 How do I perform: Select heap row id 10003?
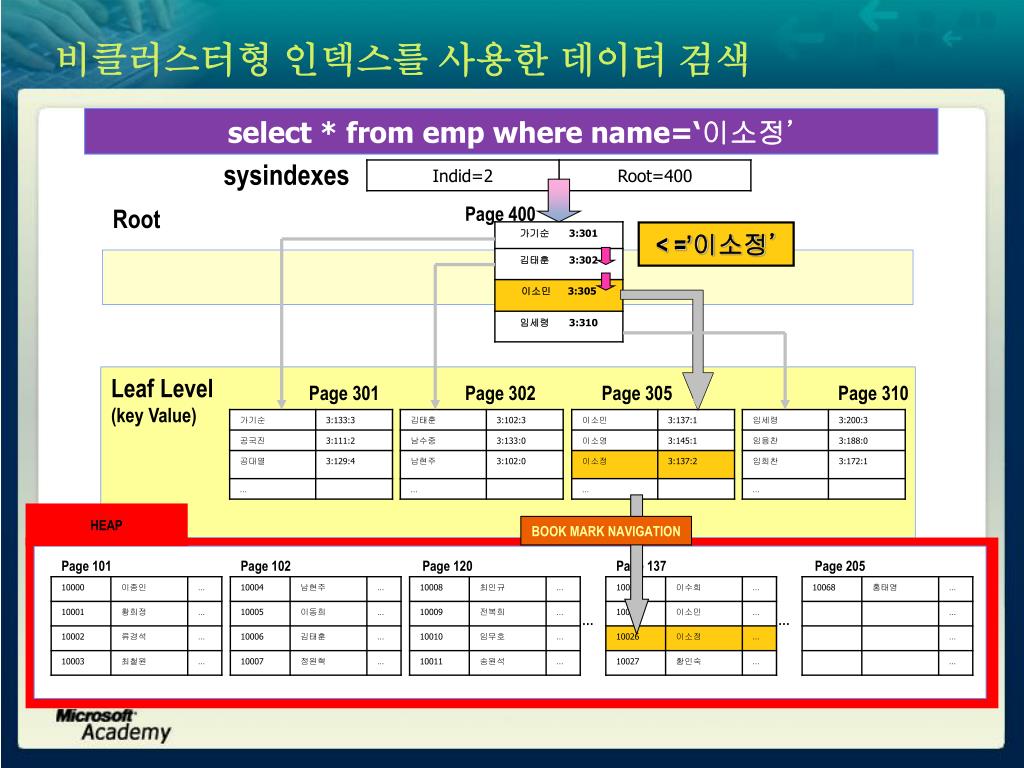tap(81, 662)
